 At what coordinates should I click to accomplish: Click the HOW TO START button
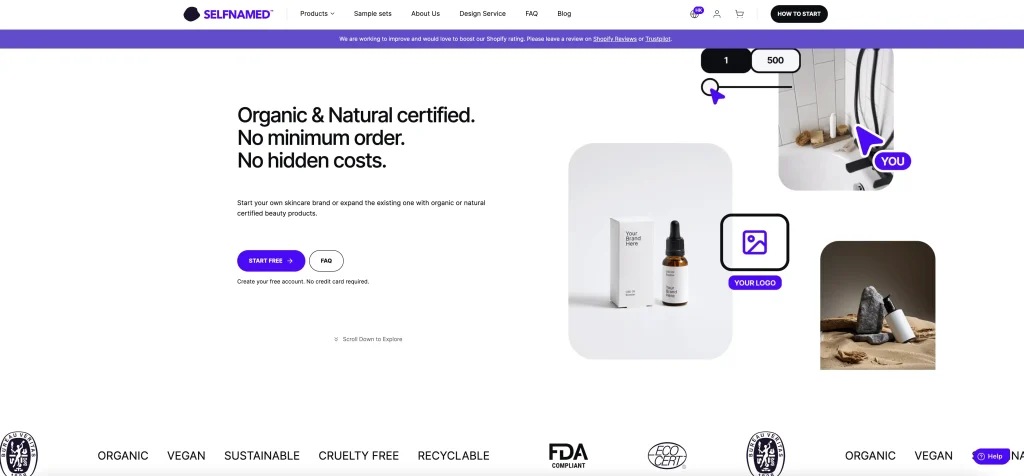[x=799, y=14]
